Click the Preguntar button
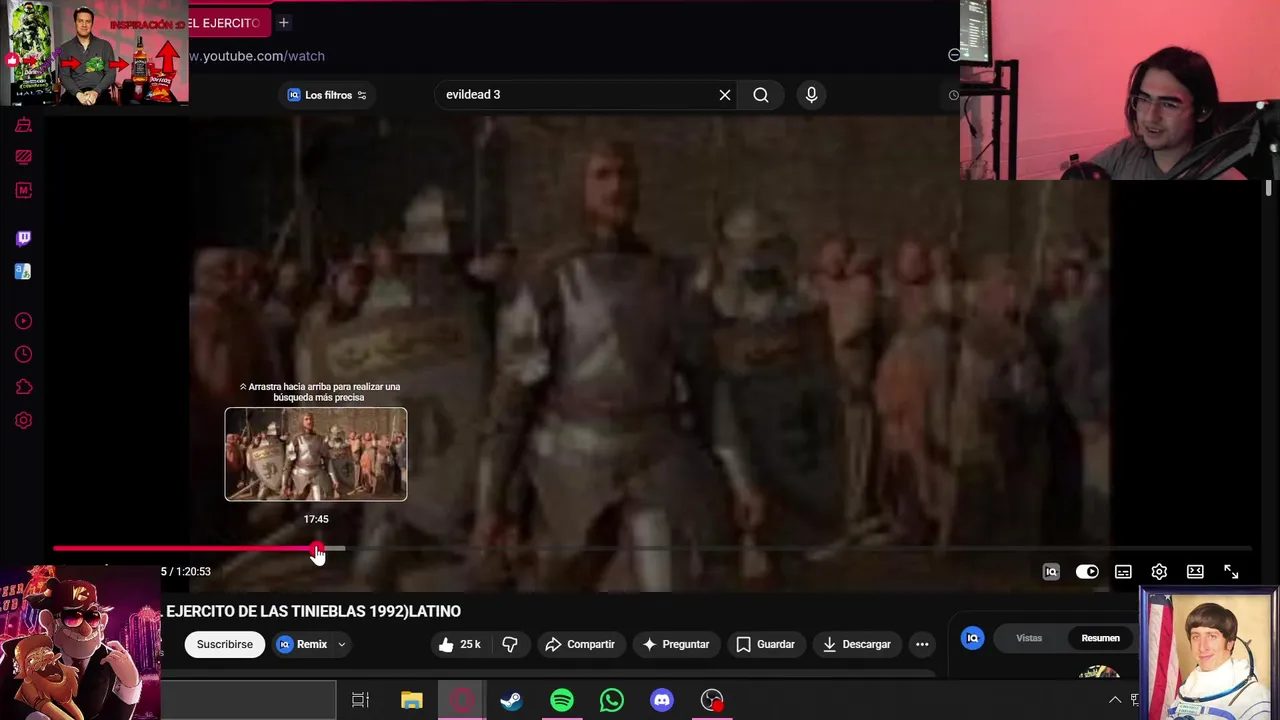The height and width of the screenshot is (720, 1280). click(x=676, y=645)
